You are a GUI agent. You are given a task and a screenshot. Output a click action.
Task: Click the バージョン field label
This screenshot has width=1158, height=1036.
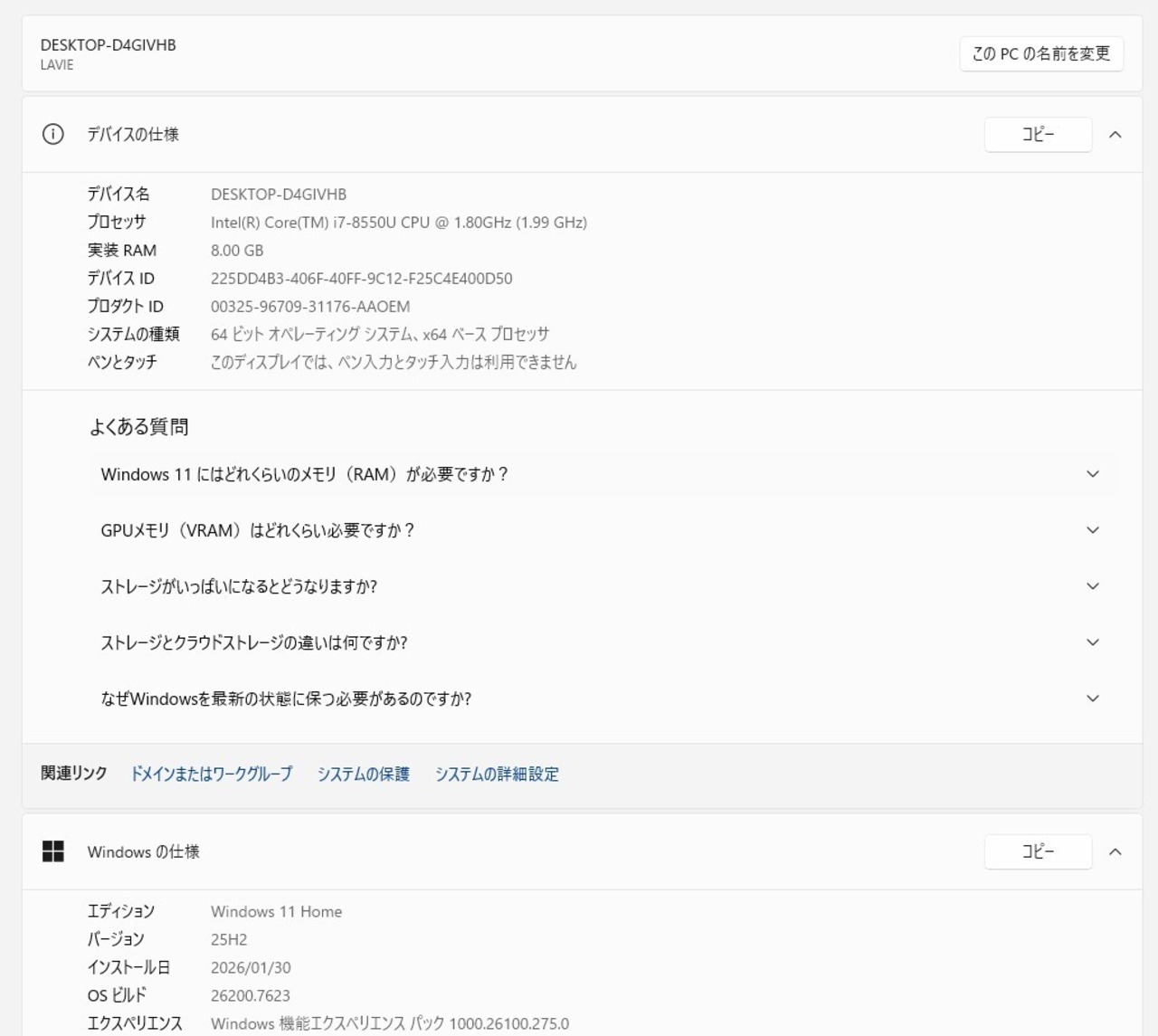coord(116,940)
